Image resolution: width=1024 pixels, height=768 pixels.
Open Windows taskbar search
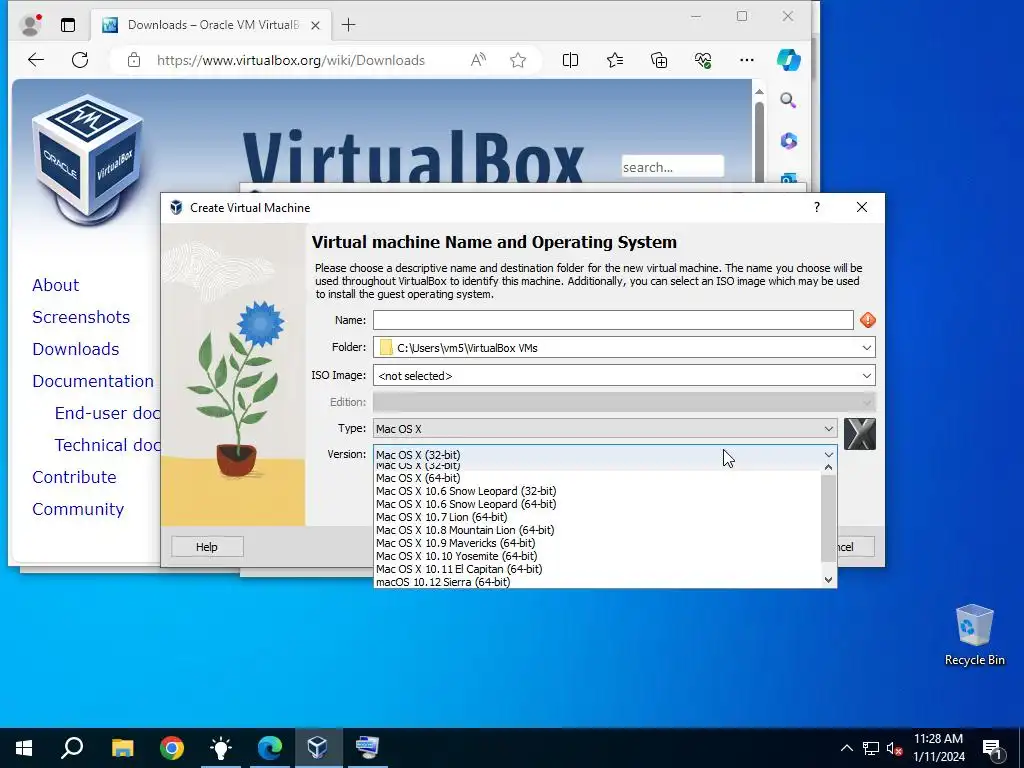72,747
